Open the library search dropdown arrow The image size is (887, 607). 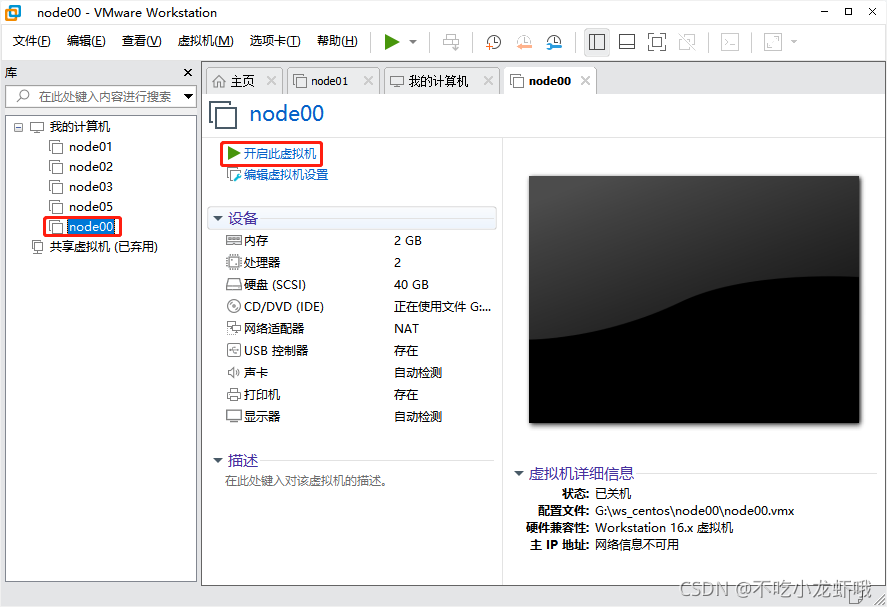(188, 97)
